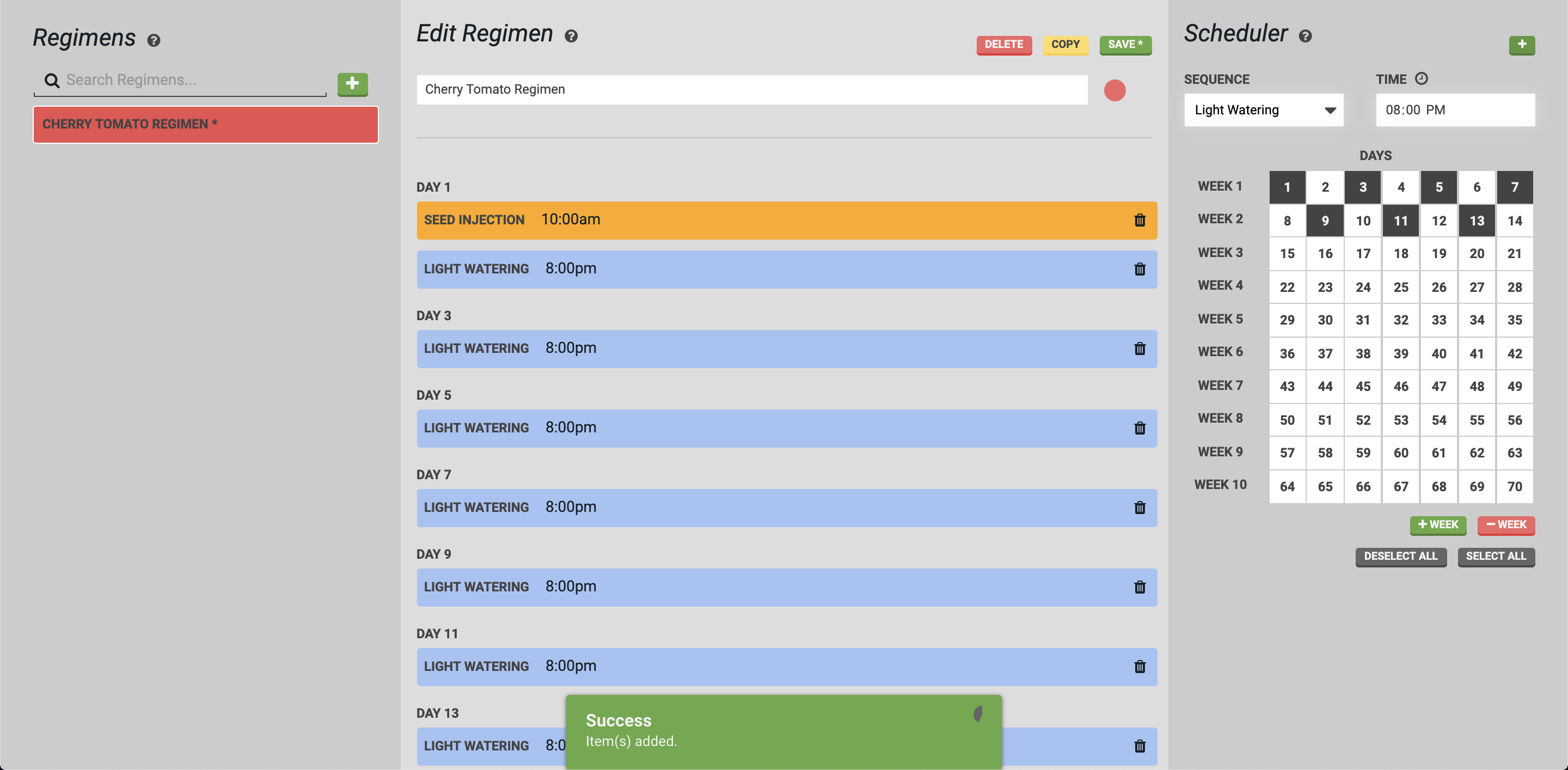1568x770 pixels.
Task: Click the Scheduler help question mark icon
Action: point(1304,36)
